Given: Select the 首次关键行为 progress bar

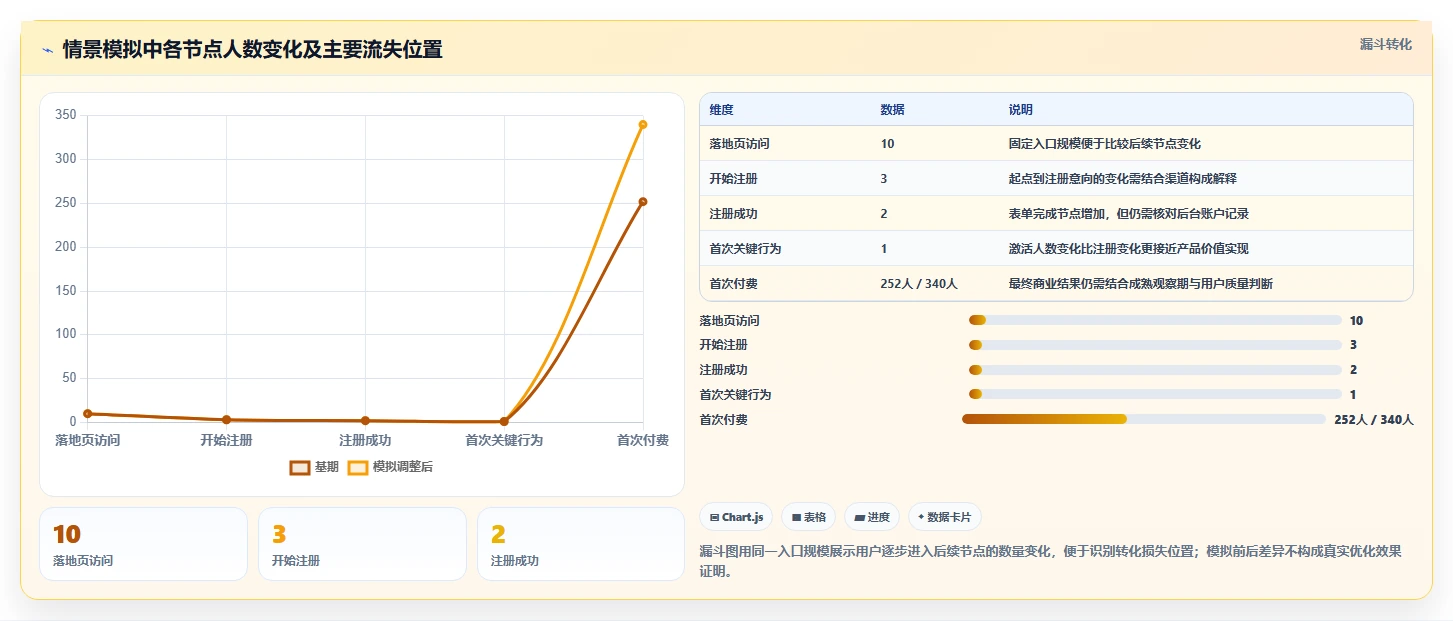Looking at the screenshot, I should [x=1155, y=394].
